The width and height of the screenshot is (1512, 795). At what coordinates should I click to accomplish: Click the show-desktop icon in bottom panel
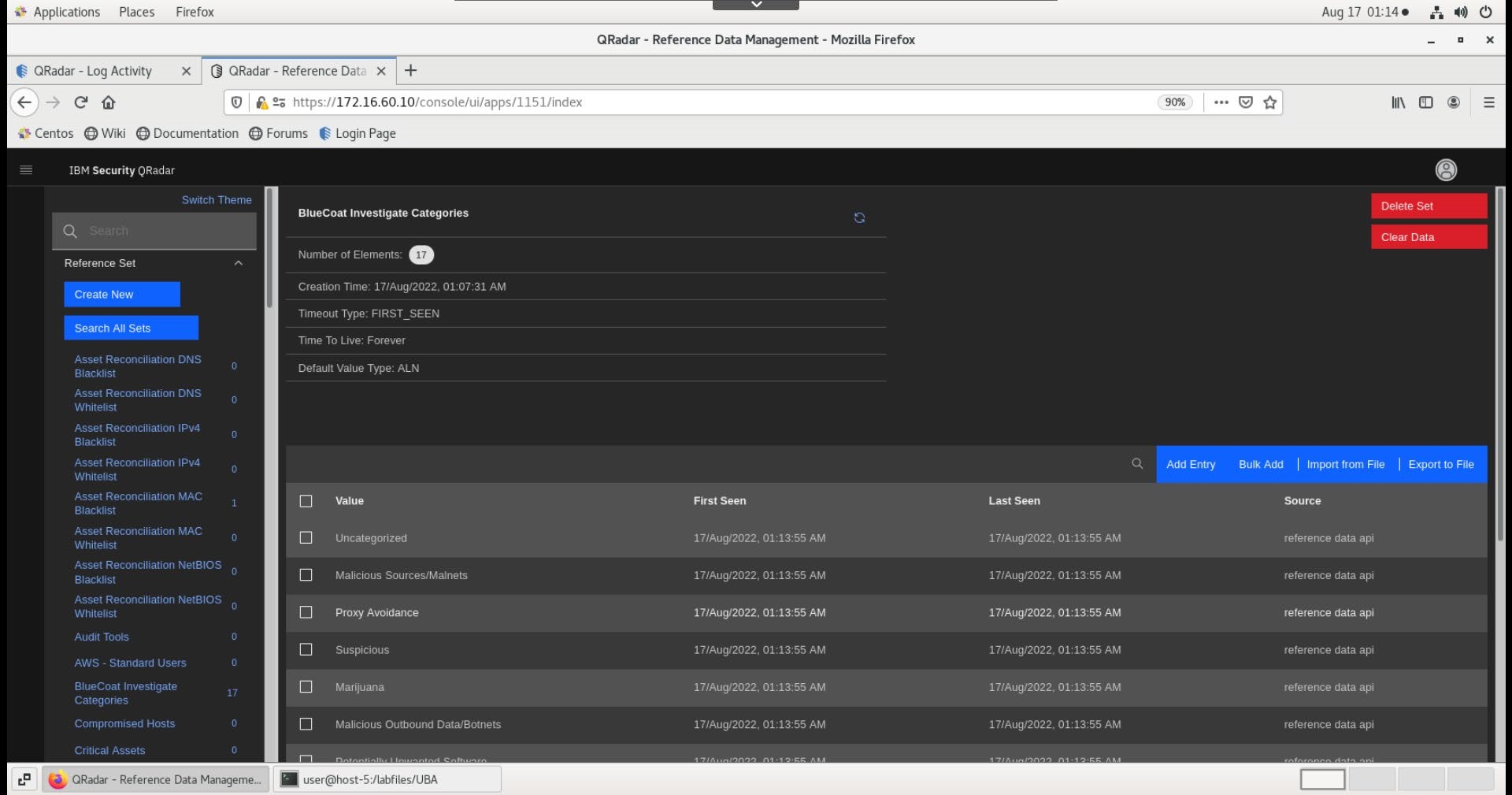(x=24, y=779)
